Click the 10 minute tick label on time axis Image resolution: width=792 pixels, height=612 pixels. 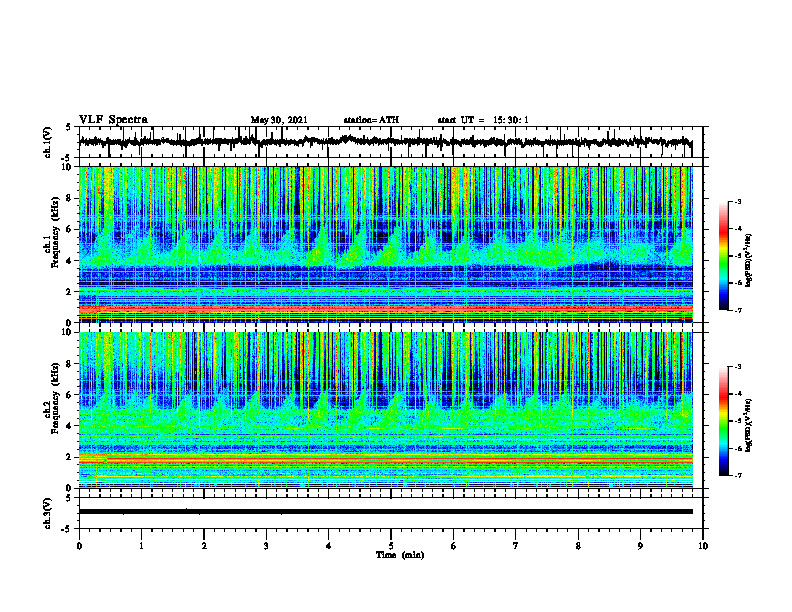703,546
